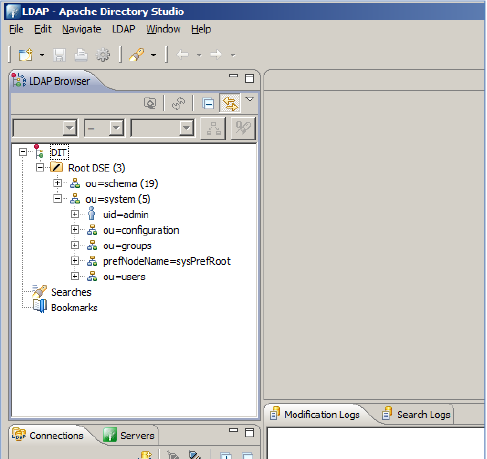Click the Print toolbar icon
Viewport: 487px width, 459px height.
81,55
